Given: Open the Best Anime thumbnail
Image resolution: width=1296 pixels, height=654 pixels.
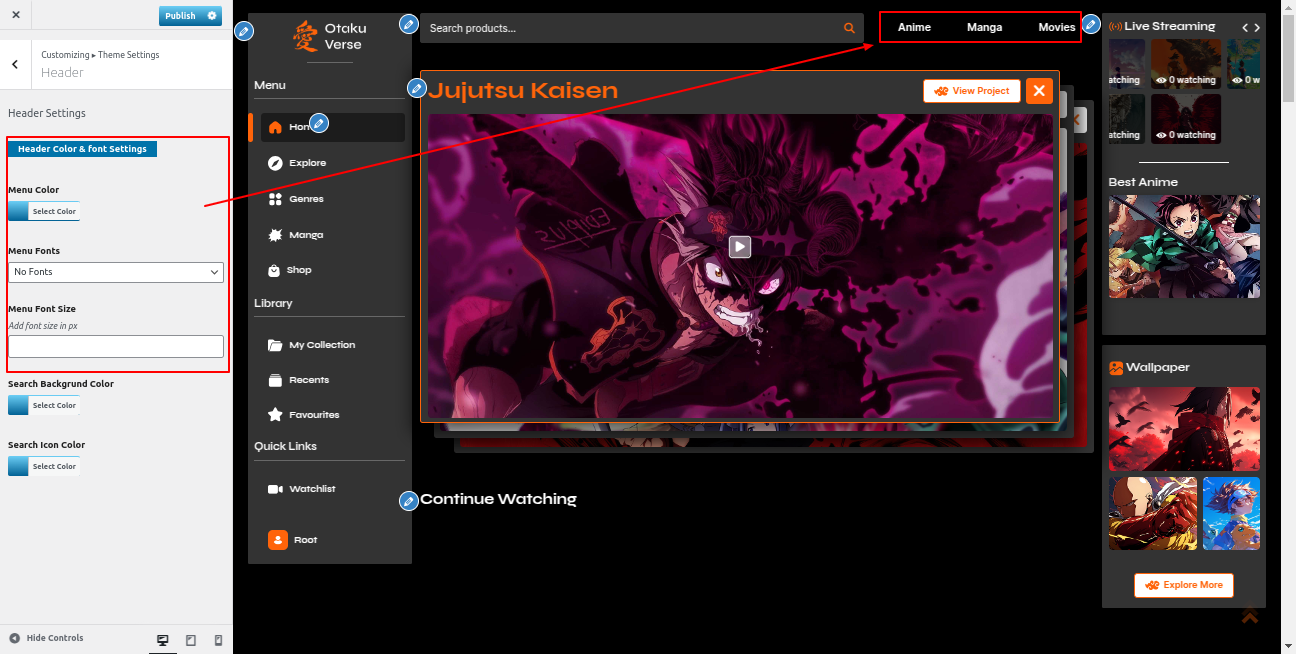Looking at the screenshot, I should click(1184, 246).
